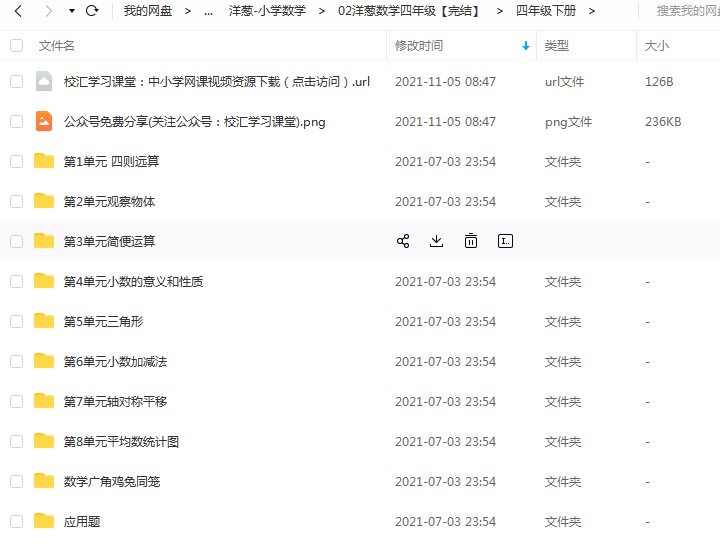Check the box for 第7单元轴对称平移

pyautogui.click(x=17, y=401)
